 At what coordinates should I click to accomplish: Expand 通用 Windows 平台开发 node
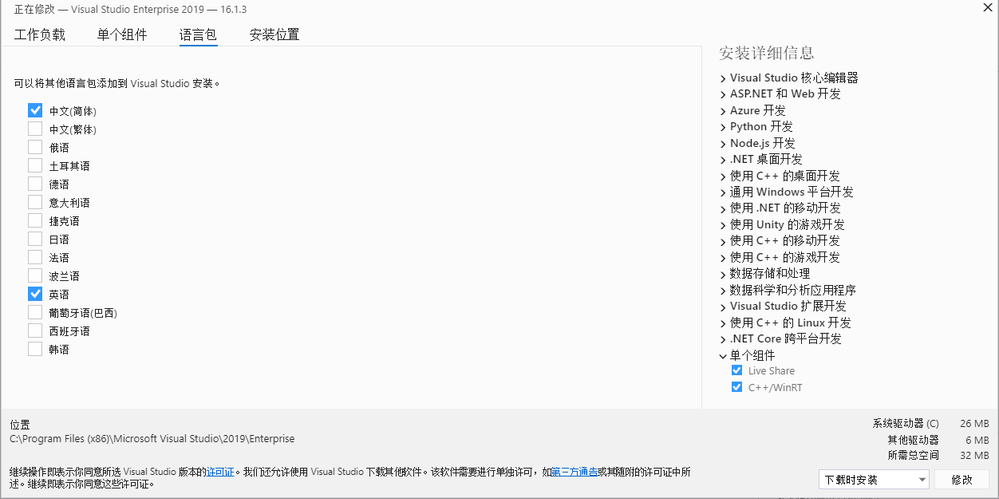(723, 193)
